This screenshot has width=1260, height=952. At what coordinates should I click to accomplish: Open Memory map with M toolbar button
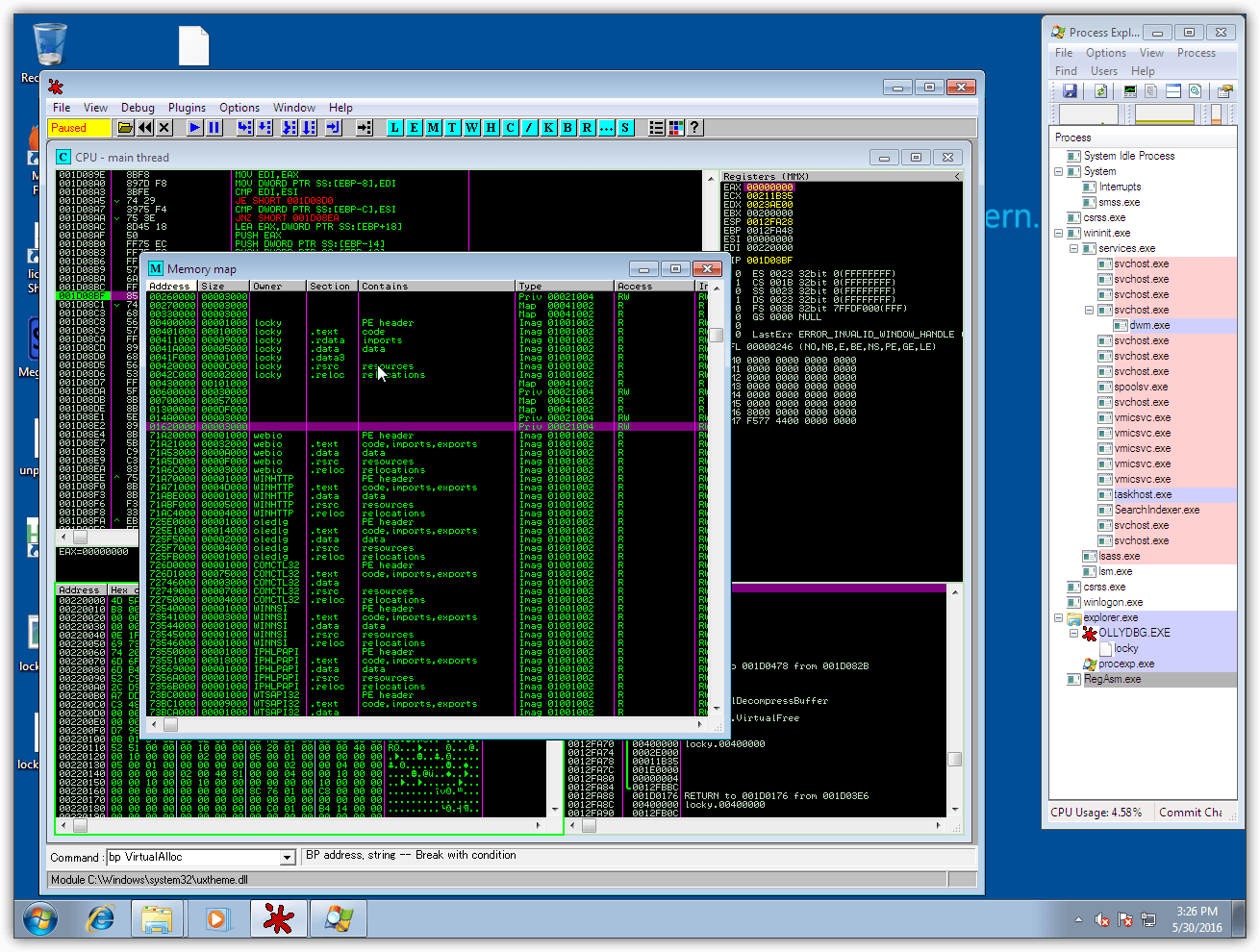[434, 127]
